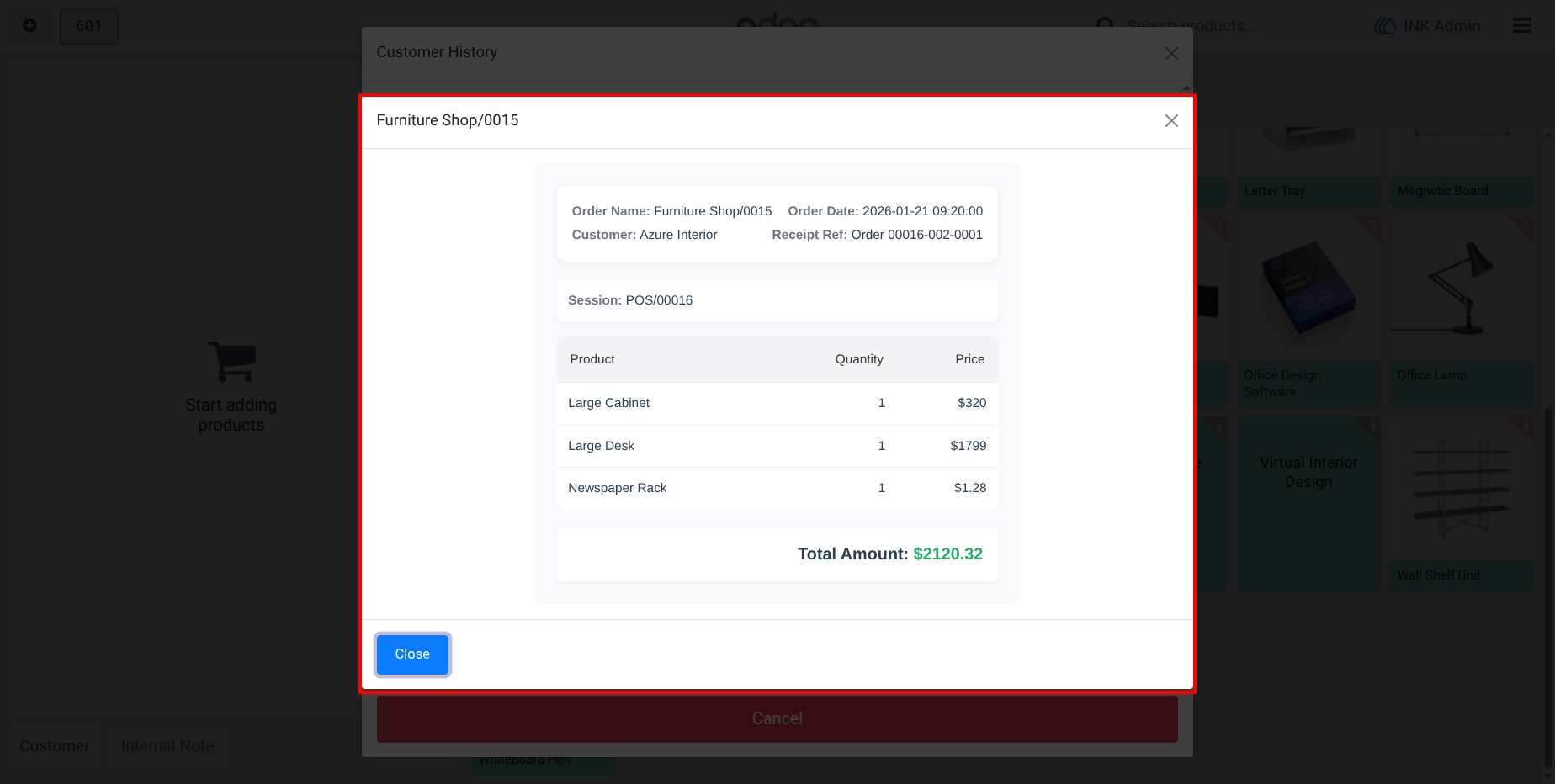Select the Wall Shelf Unit product

point(1462,504)
